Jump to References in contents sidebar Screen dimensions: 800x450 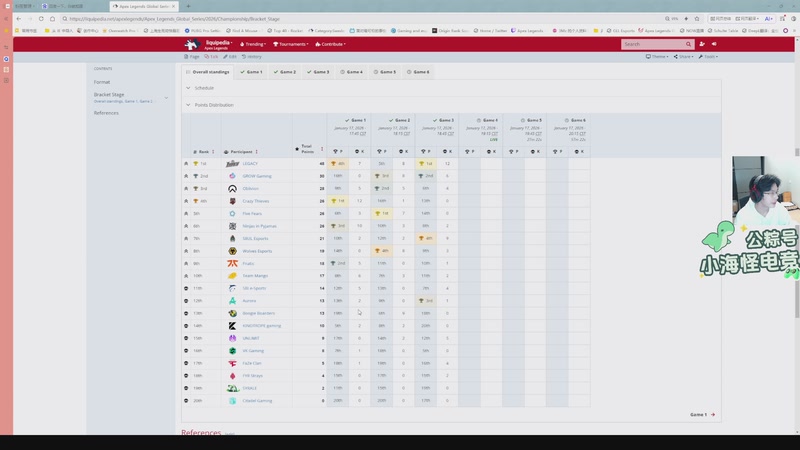[x=106, y=113]
